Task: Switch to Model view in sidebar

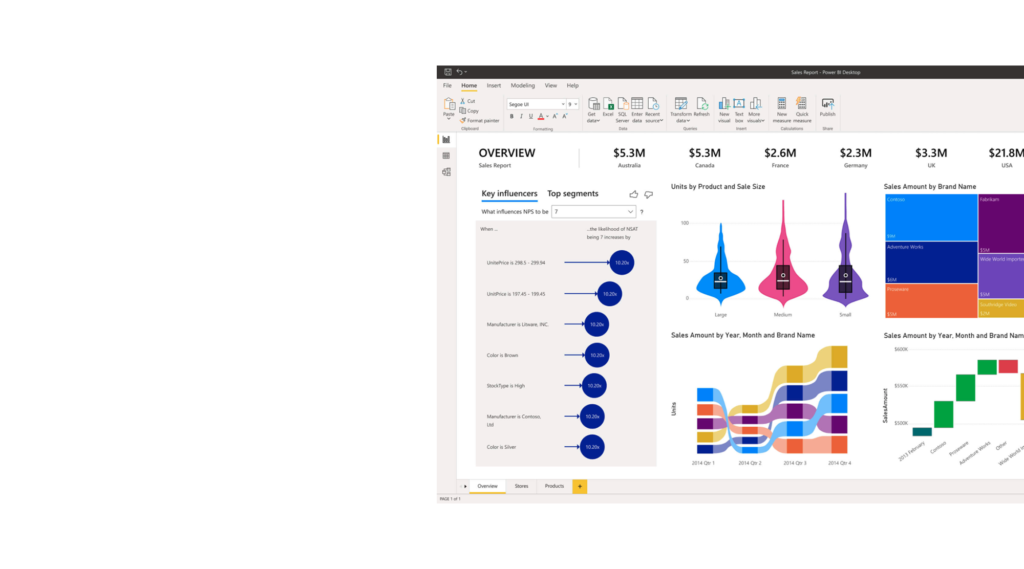Action: pyautogui.click(x=446, y=172)
